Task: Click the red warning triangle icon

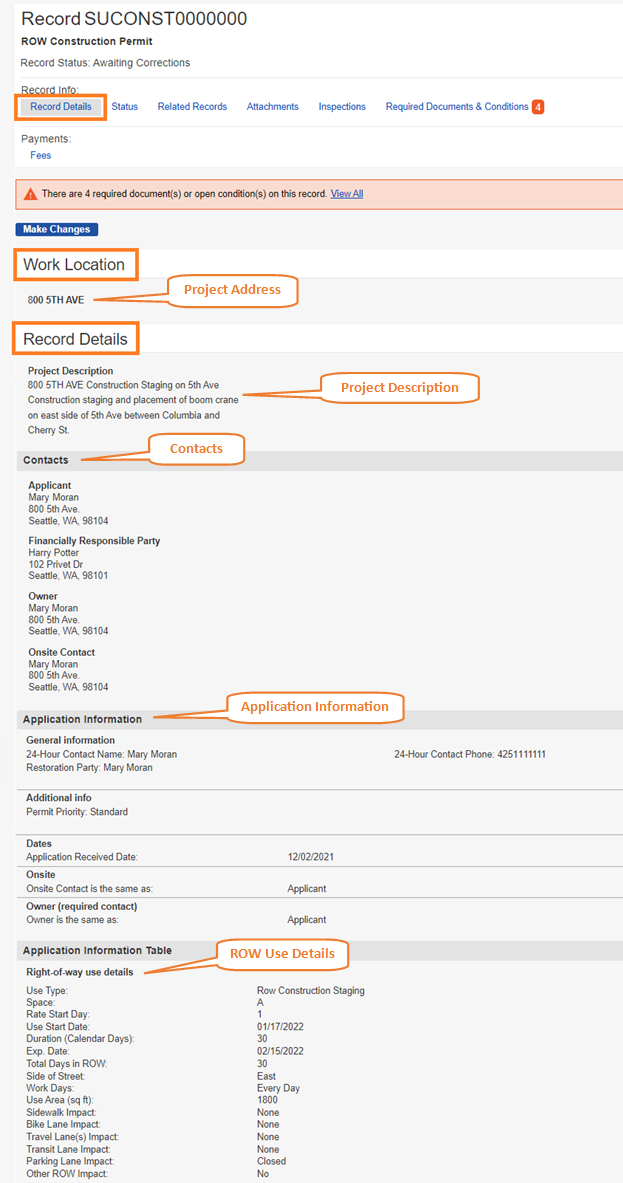Action: click(x=31, y=194)
